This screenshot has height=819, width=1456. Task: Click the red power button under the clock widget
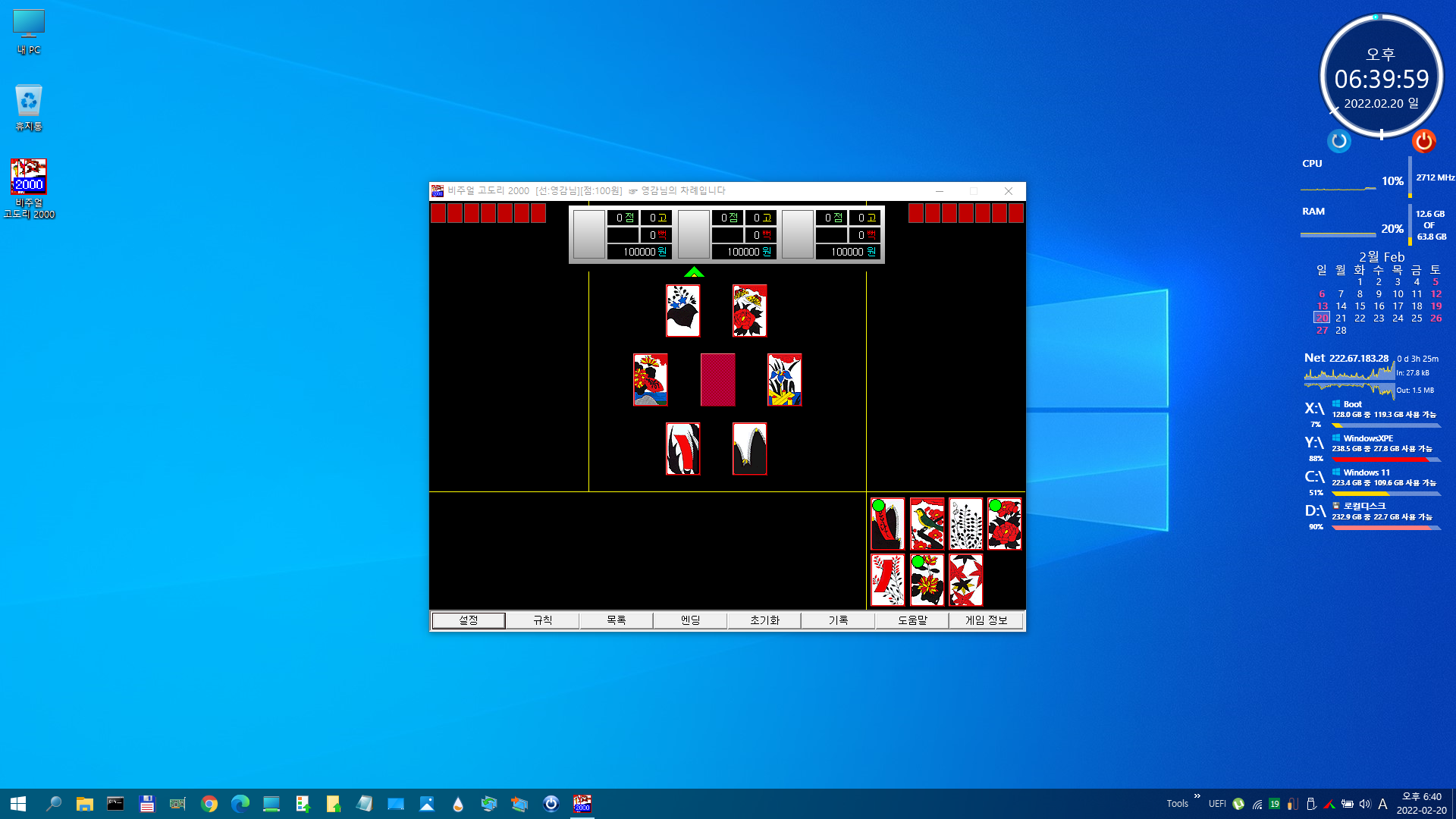coord(1424,141)
